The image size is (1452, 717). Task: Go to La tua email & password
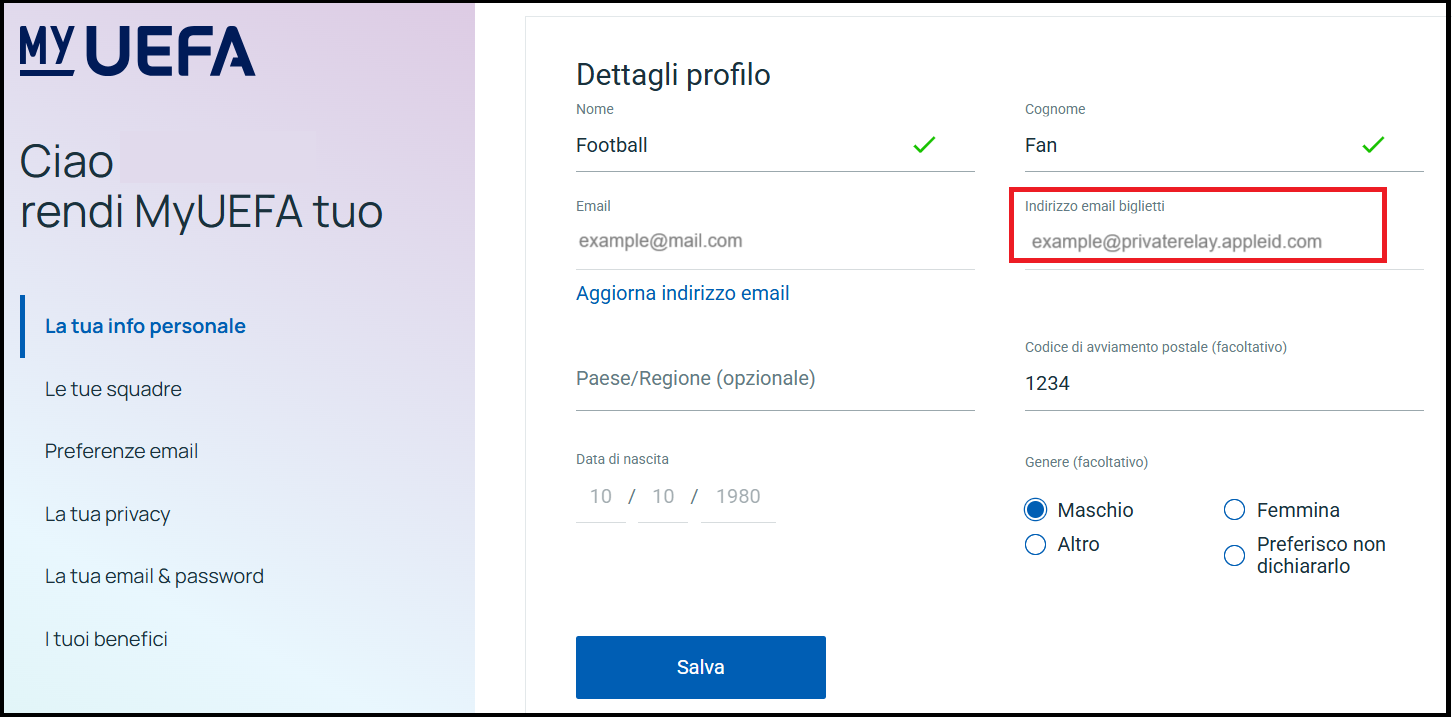pyautogui.click(x=154, y=576)
